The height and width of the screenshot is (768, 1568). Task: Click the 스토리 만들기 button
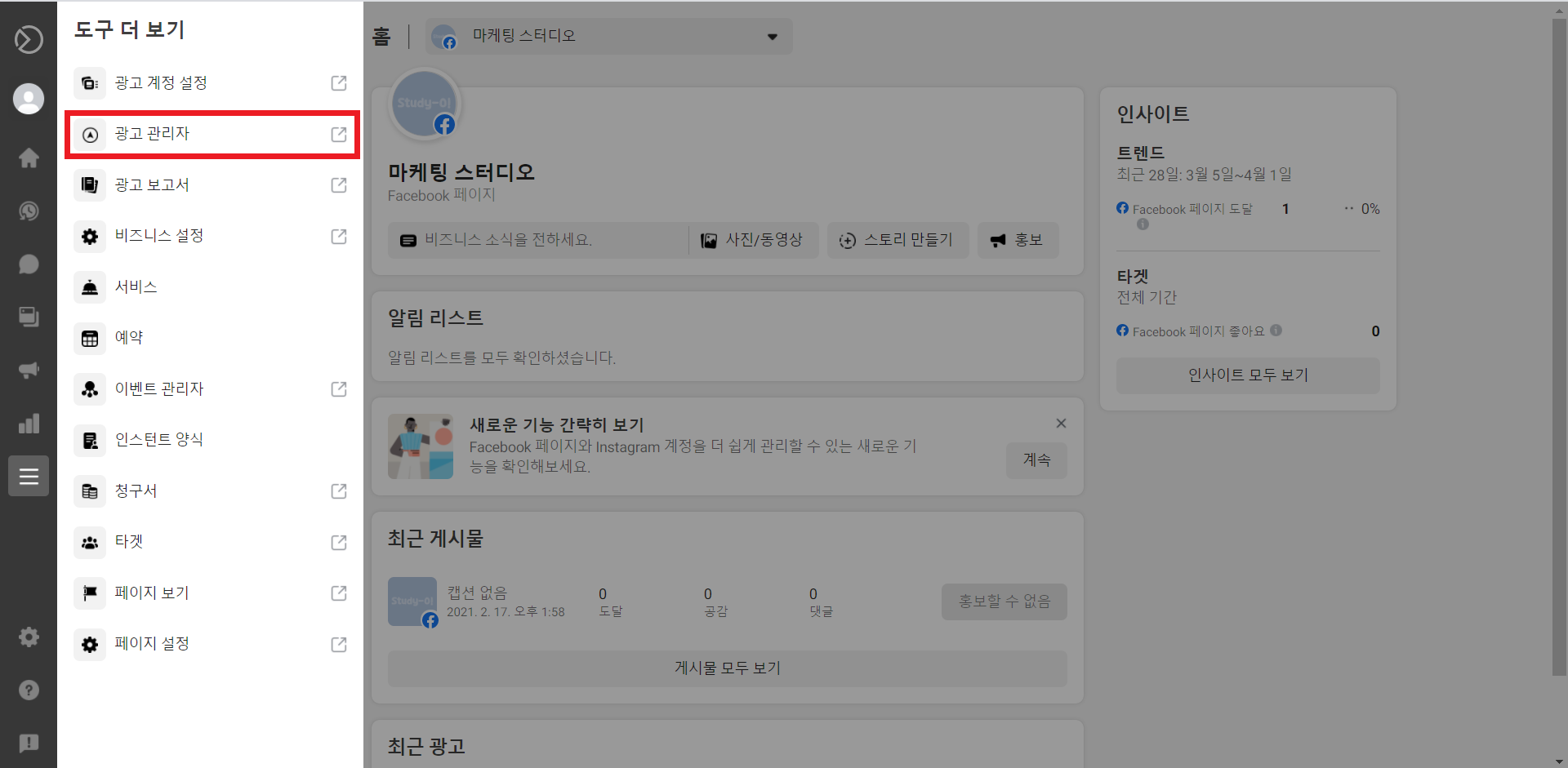(898, 240)
